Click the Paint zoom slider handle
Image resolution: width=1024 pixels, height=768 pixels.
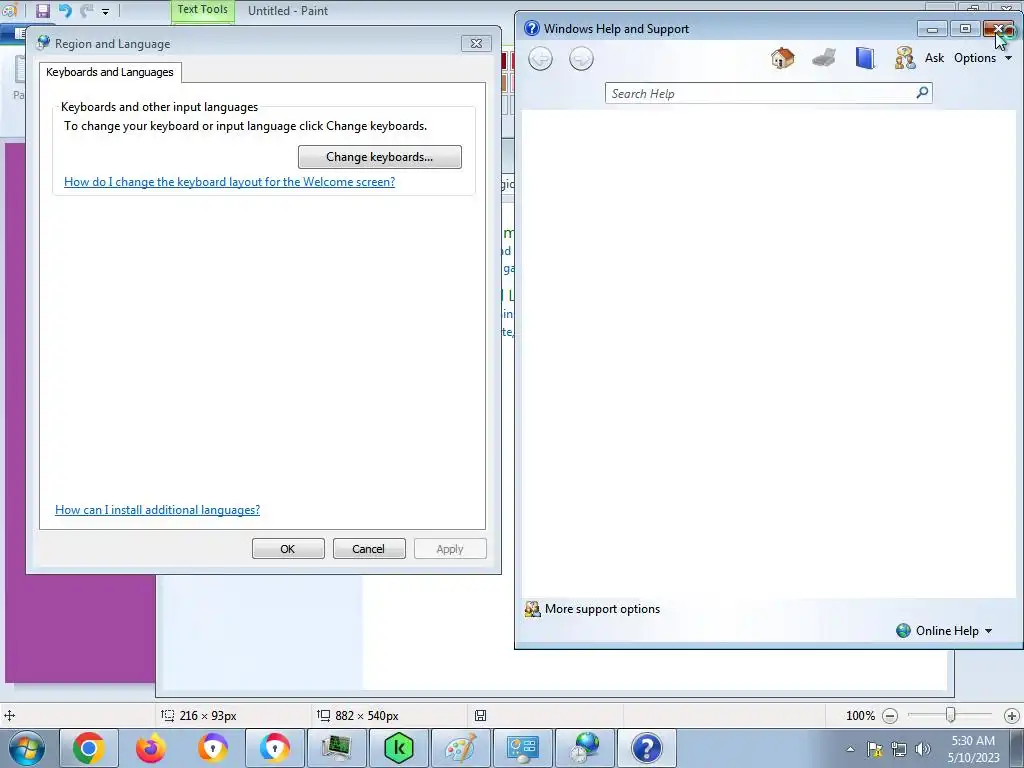pyautogui.click(x=950, y=716)
